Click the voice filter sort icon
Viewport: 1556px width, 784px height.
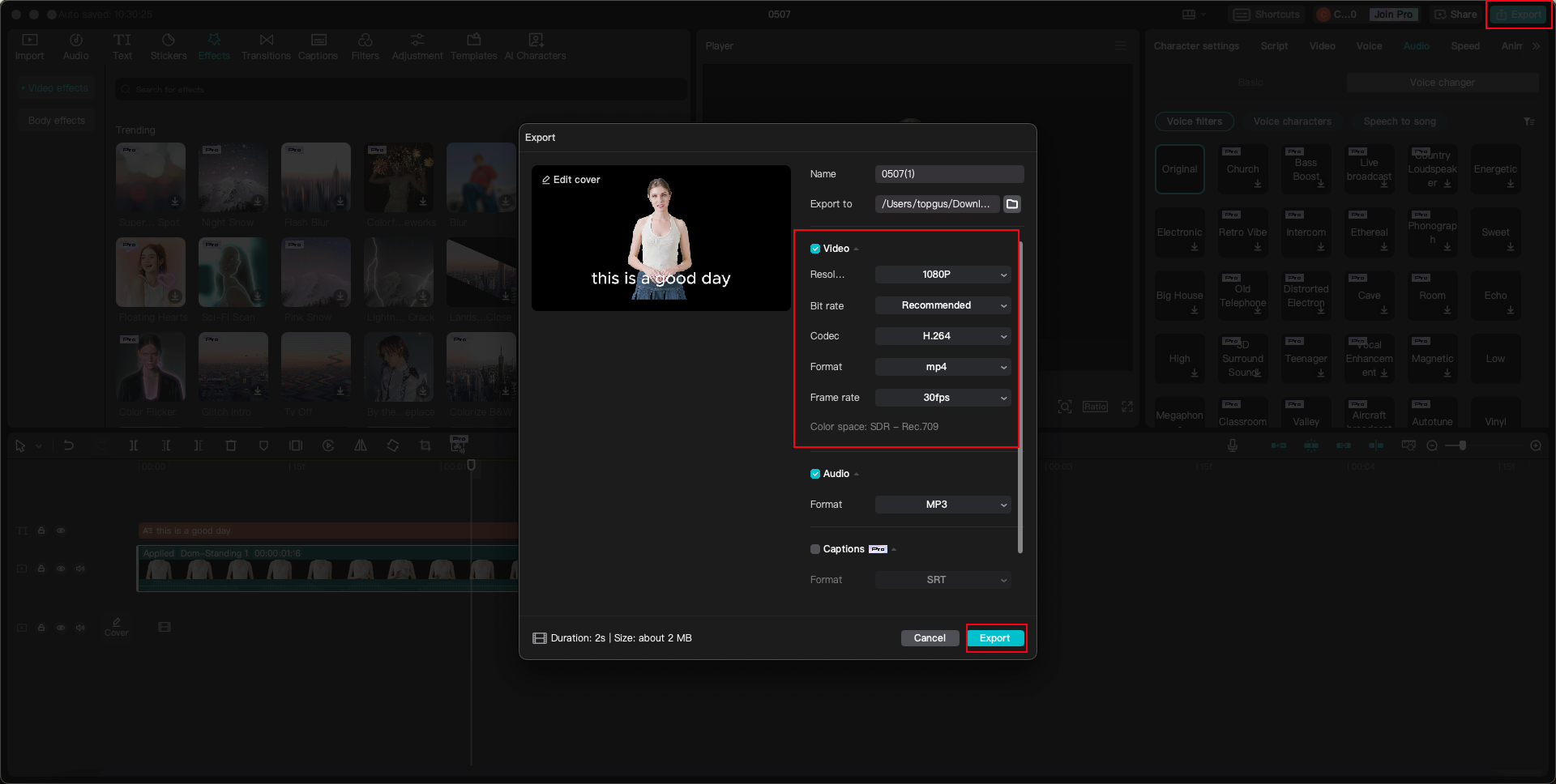(x=1529, y=121)
